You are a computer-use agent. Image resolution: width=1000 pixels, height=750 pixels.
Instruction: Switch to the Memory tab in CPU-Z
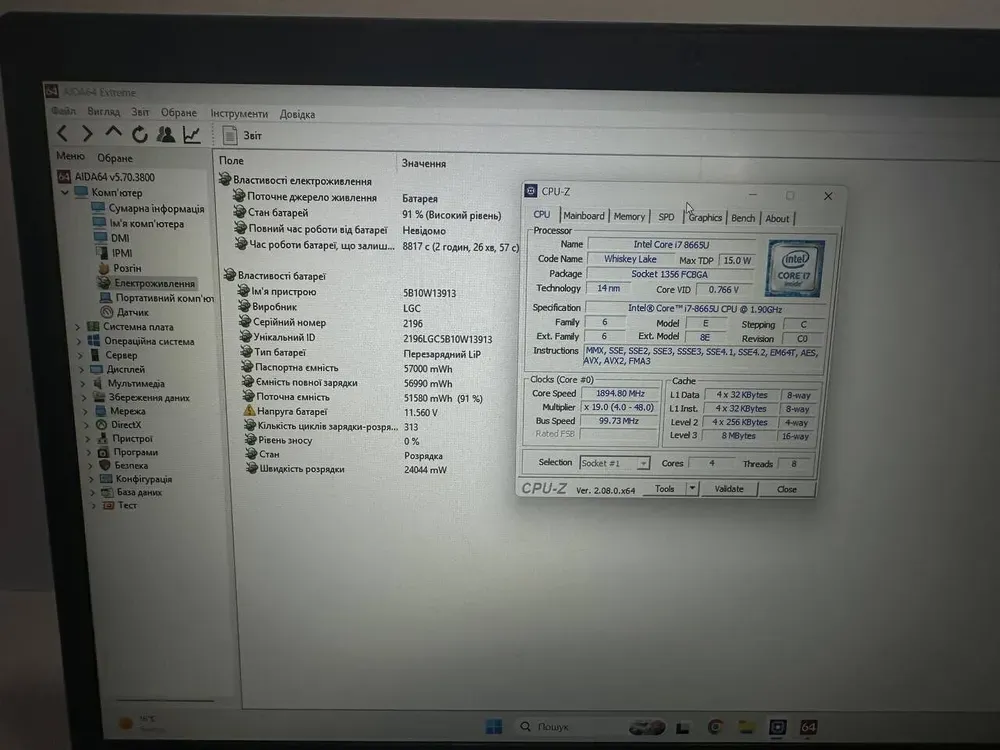tap(629, 216)
